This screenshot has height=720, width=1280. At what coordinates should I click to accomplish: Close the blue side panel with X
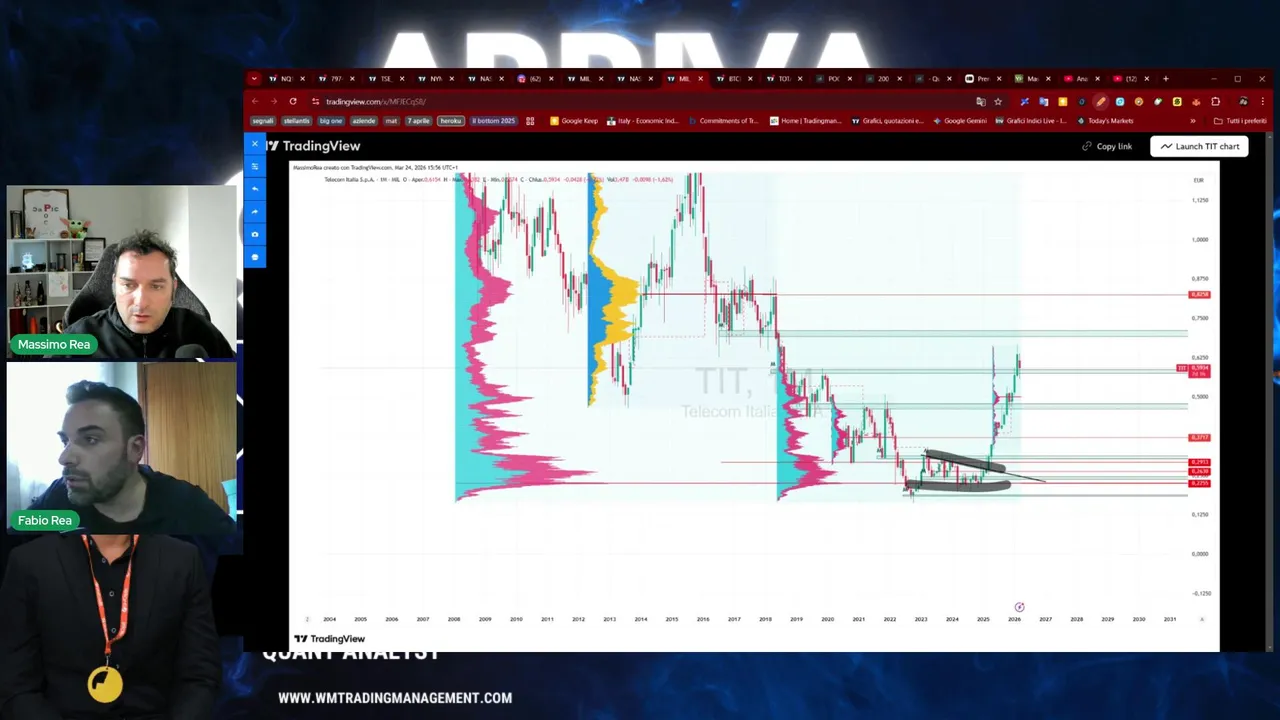click(255, 144)
